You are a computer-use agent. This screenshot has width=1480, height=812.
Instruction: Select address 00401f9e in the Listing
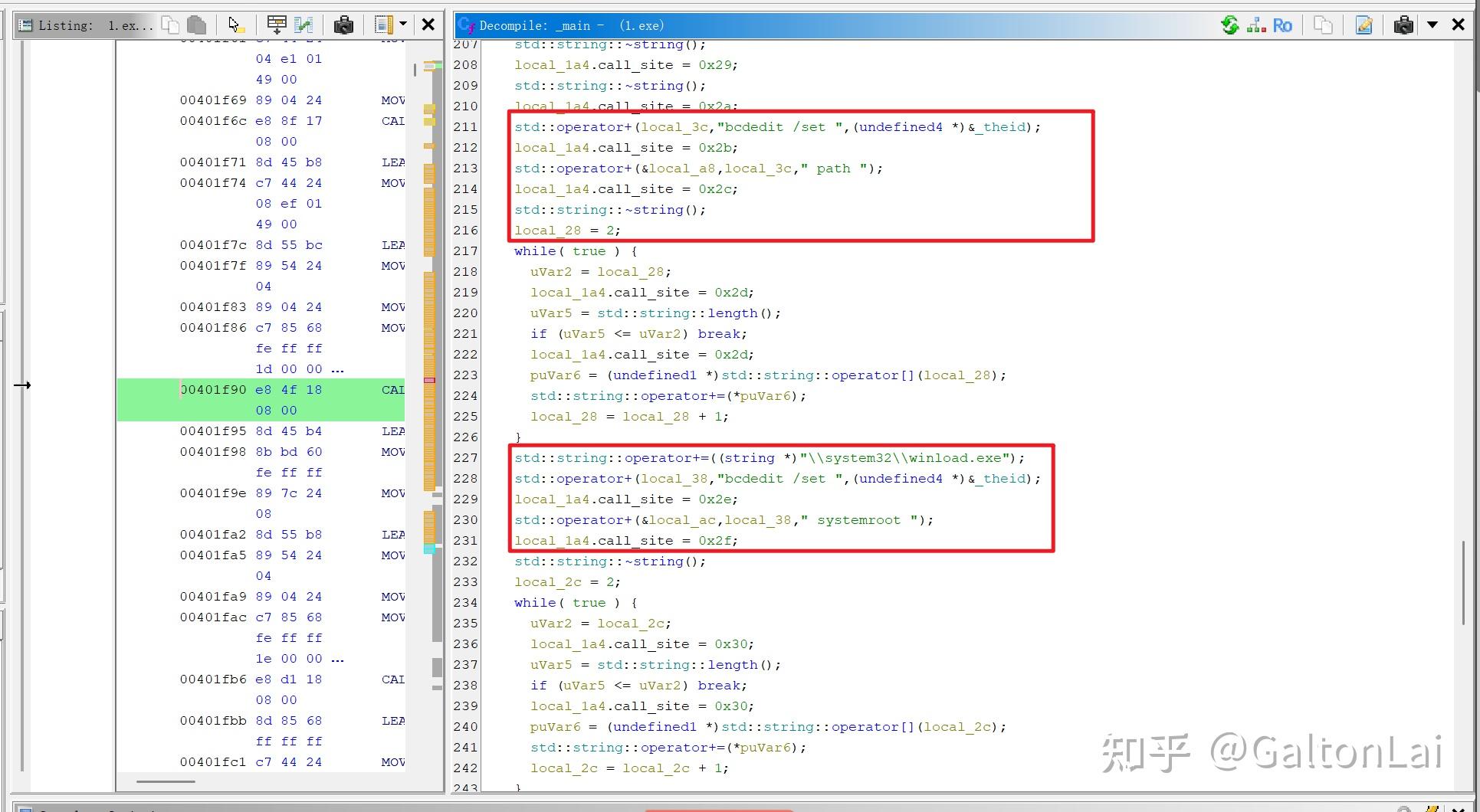click(213, 493)
